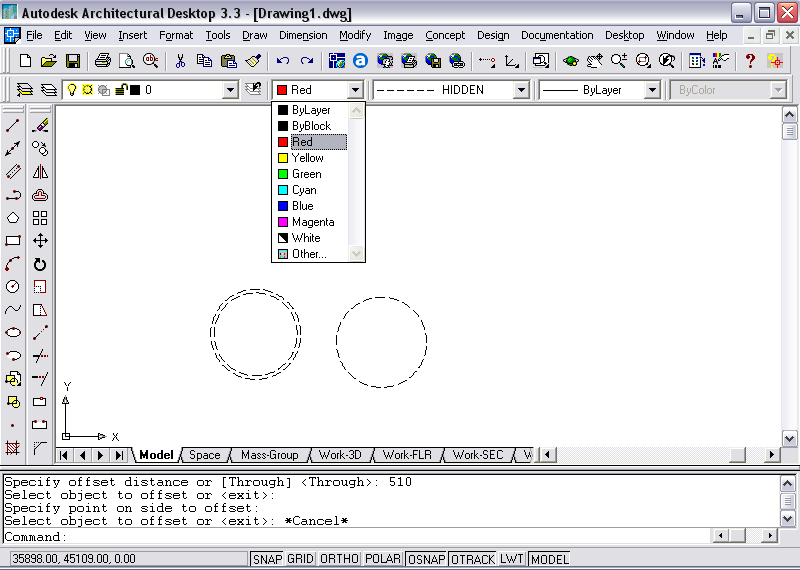Toggle OTRACK in status bar
This screenshot has width=800, height=570.
pyautogui.click(x=472, y=559)
